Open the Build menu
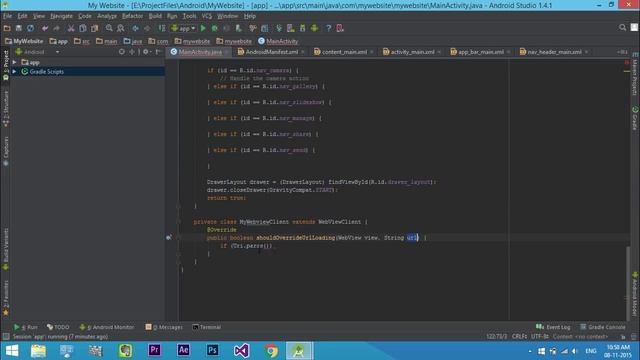 (155, 16)
